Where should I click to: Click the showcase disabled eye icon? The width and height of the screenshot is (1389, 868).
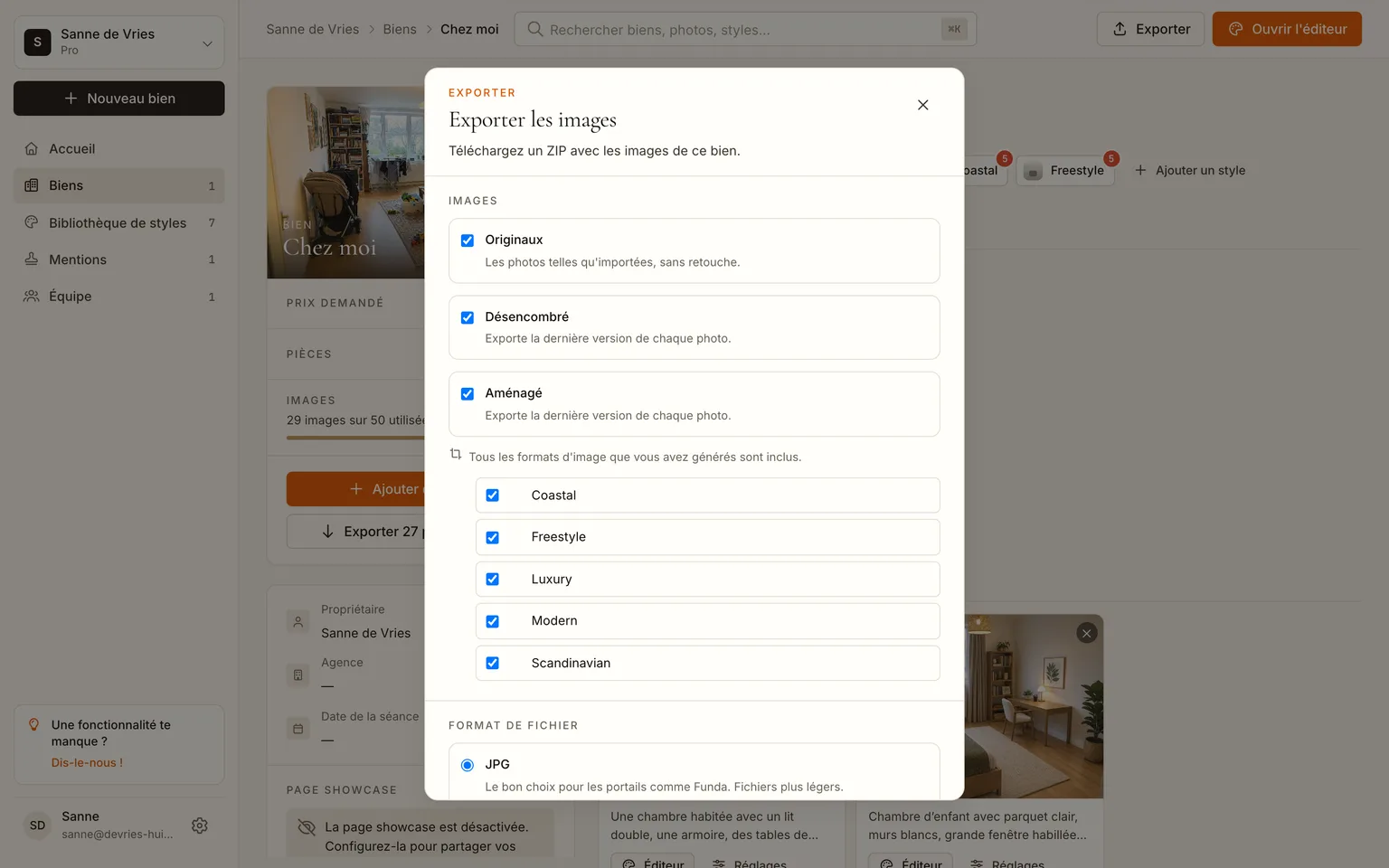pos(307,827)
